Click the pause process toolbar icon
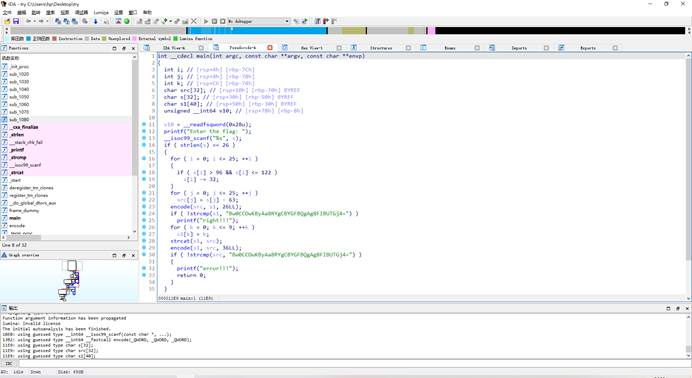 coord(214,21)
